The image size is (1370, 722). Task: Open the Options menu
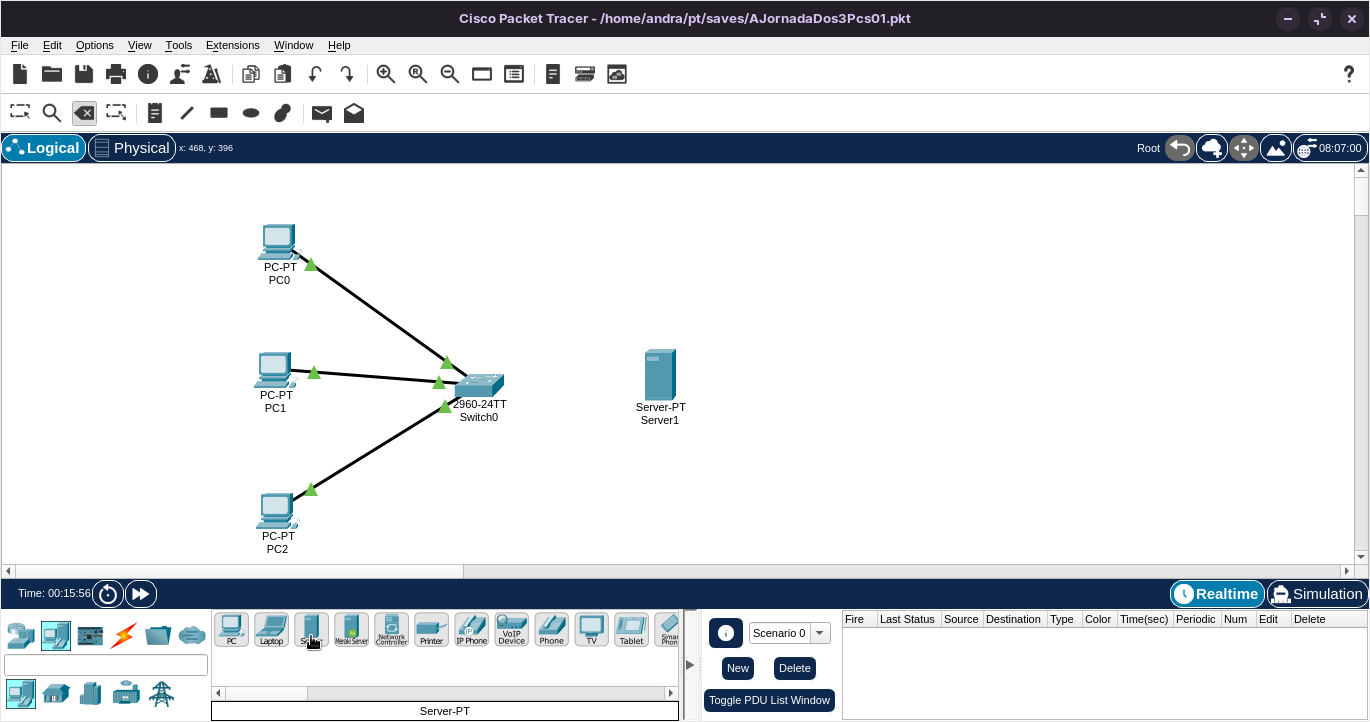95,45
